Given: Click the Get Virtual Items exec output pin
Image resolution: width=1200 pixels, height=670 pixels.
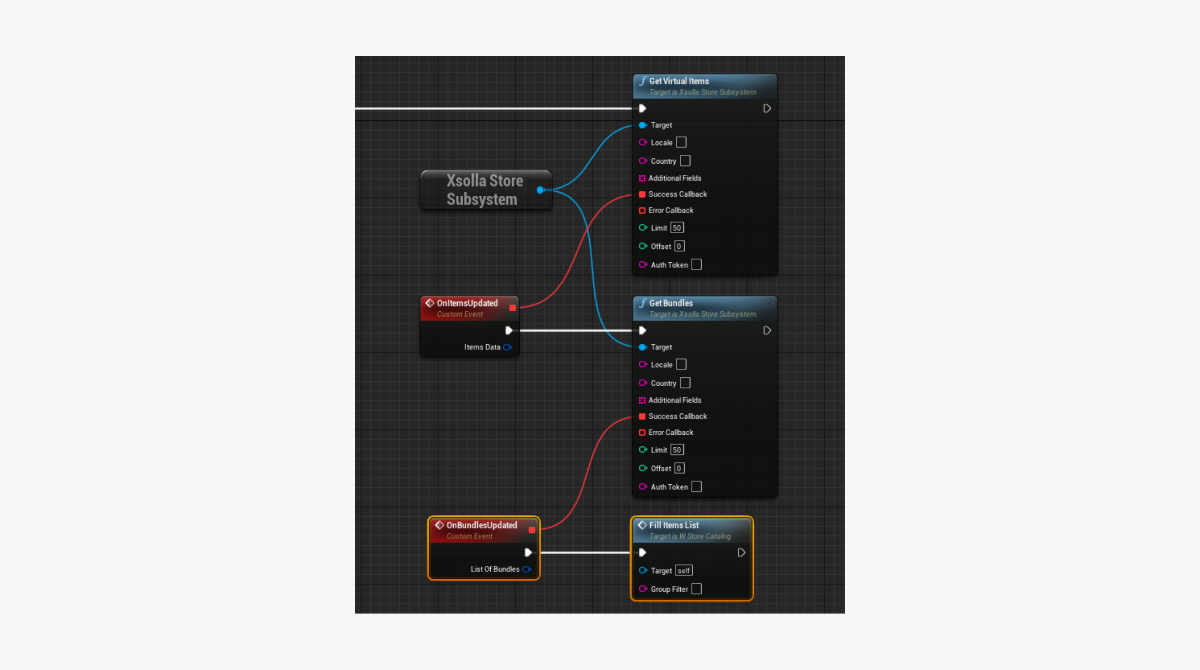Looking at the screenshot, I should [x=767, y=108].
